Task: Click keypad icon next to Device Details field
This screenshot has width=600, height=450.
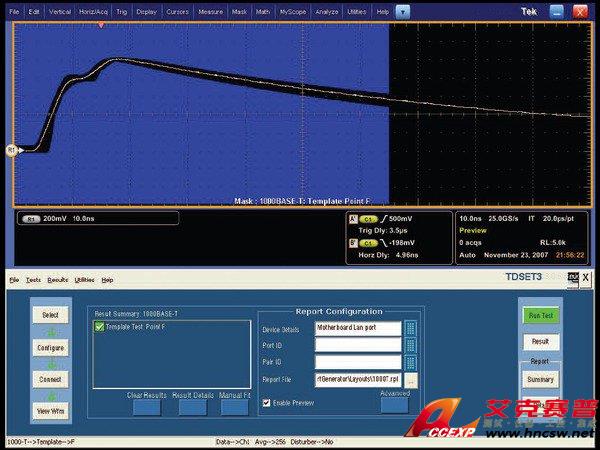Action: pos(411,328)
